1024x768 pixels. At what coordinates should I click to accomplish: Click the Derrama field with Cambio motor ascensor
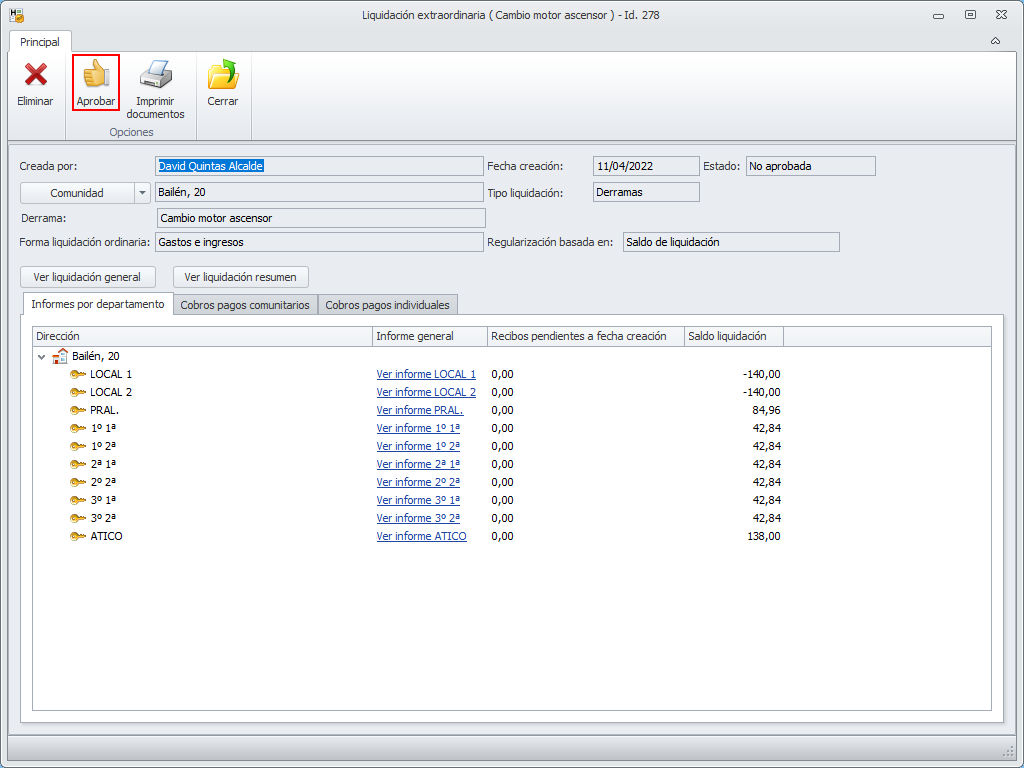coord(320,218)
